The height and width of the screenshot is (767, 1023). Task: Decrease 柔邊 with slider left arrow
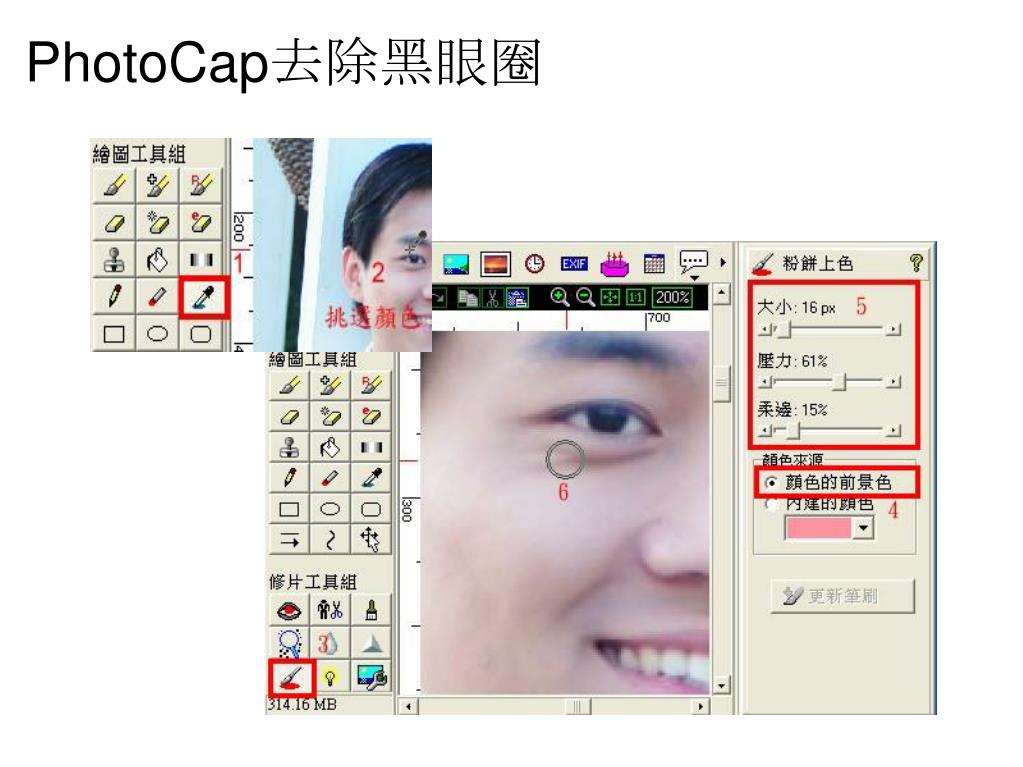click(765, 430)
